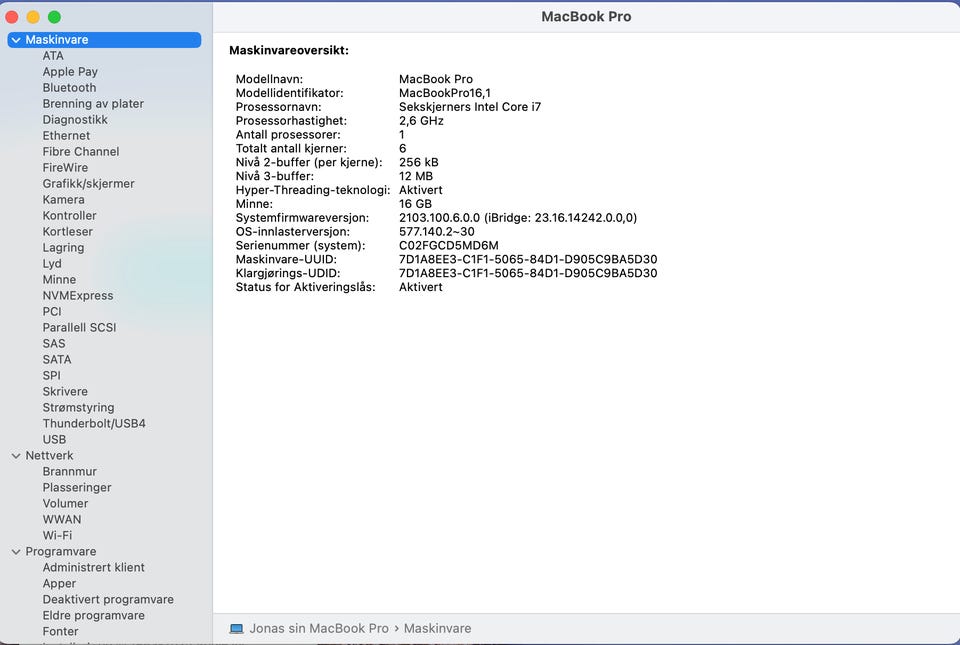The width and height of the screenshot is (960, 645).
Task: Click the Klargjørings-UDID value
Action: pyautogui.click(x=528, y=273)
